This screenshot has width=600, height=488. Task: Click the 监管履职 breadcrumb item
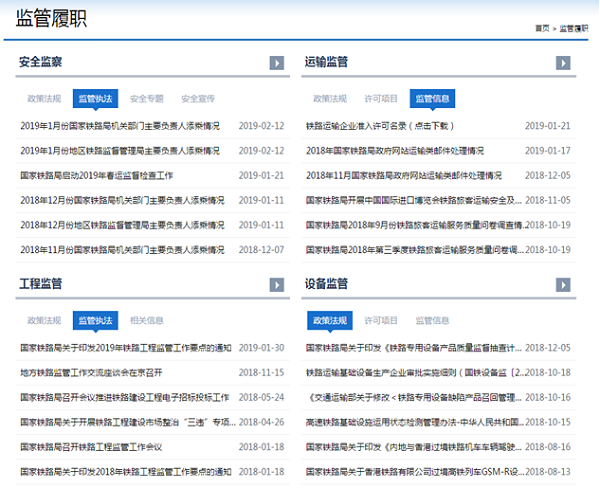click(x=574, y=28)
